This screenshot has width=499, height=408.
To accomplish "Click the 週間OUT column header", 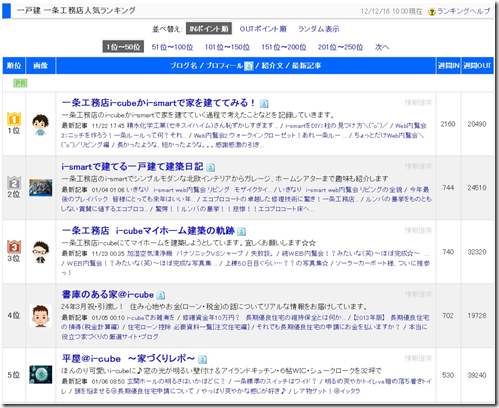I will [477, 66].
